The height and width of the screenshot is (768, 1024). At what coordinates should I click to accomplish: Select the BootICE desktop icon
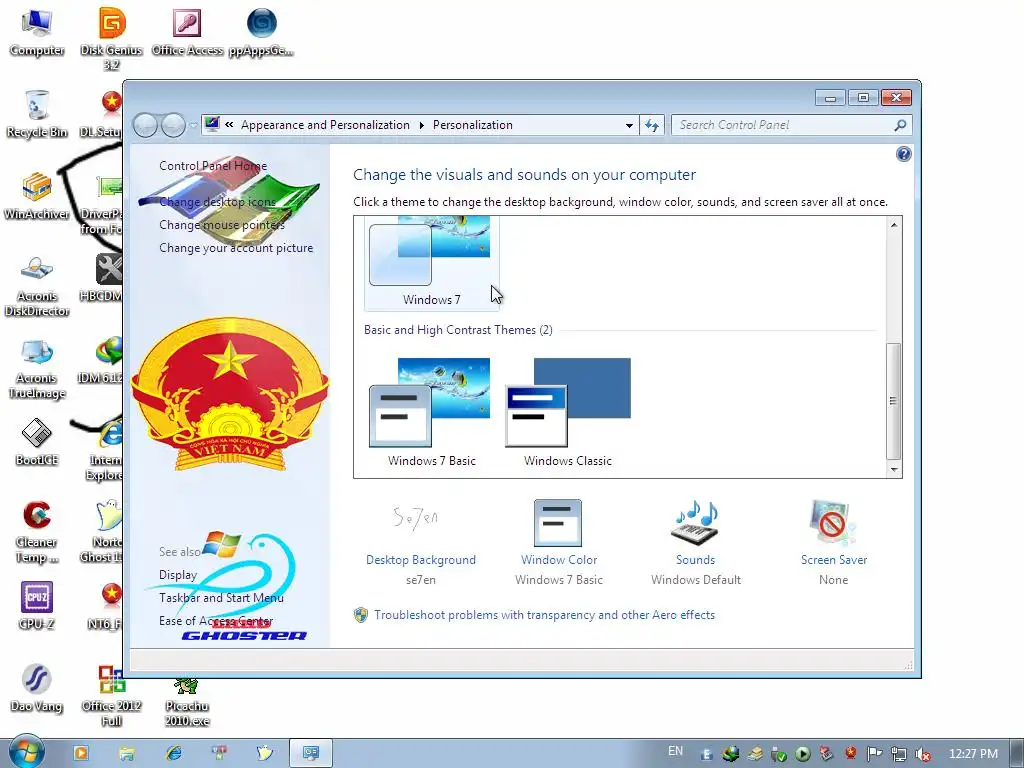(37, 442)
